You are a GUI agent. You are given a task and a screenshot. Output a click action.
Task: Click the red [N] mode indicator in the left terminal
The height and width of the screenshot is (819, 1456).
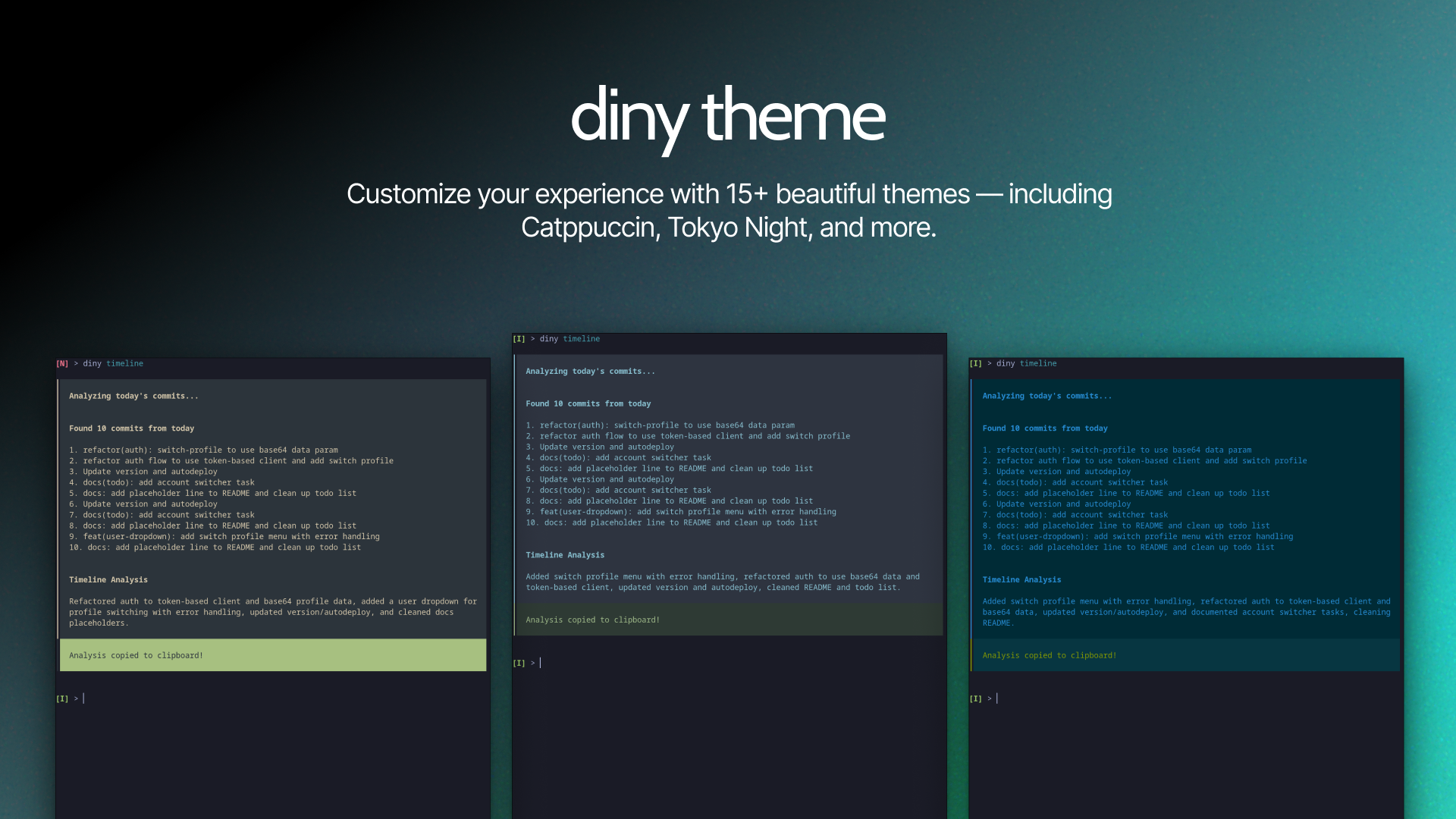point(62,363)
